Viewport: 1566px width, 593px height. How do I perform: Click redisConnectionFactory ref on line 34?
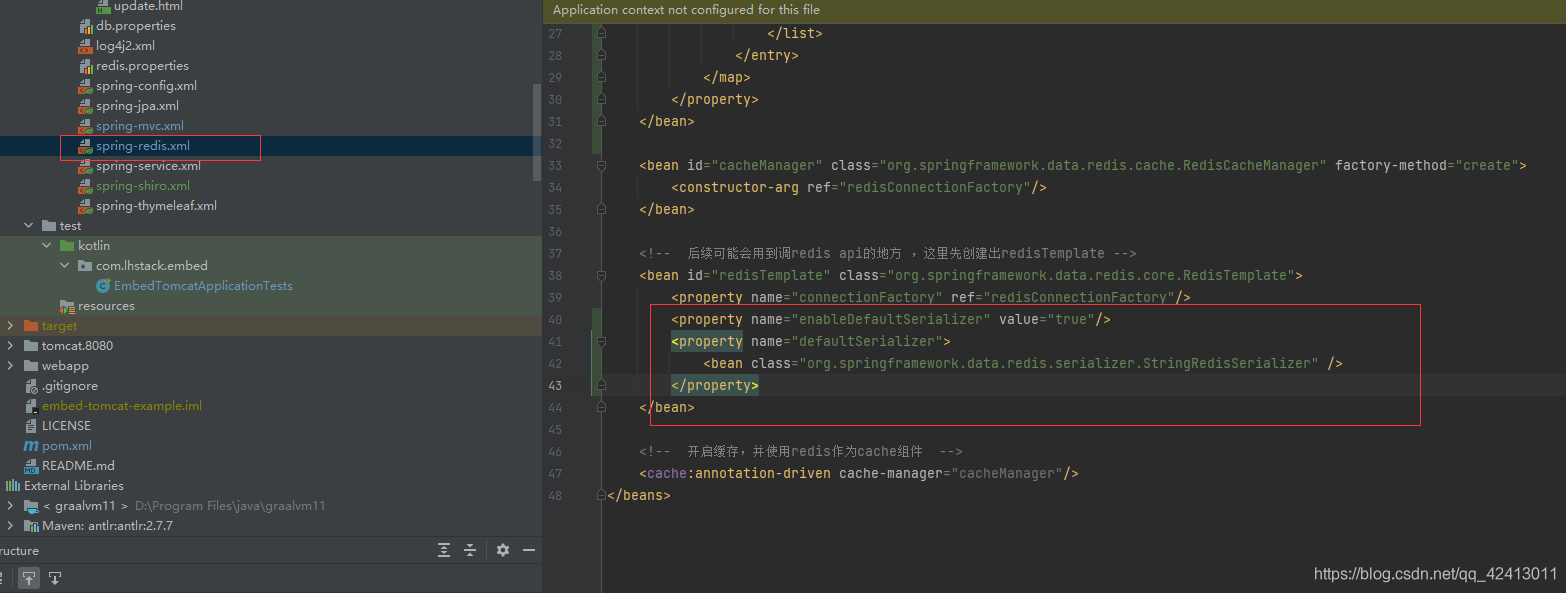pyautogui.click(x=937, y=187)
